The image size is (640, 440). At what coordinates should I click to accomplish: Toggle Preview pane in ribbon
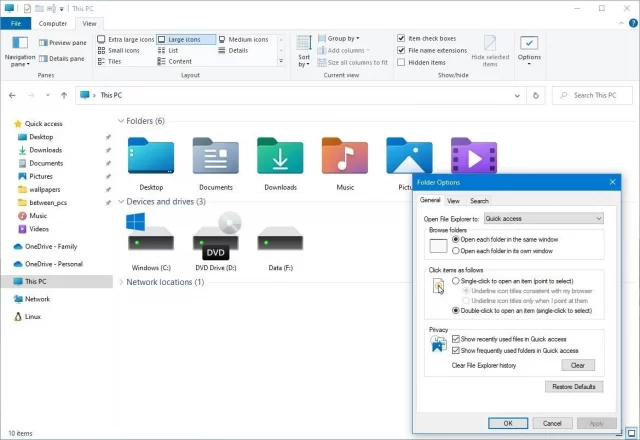tap(62, 42)
